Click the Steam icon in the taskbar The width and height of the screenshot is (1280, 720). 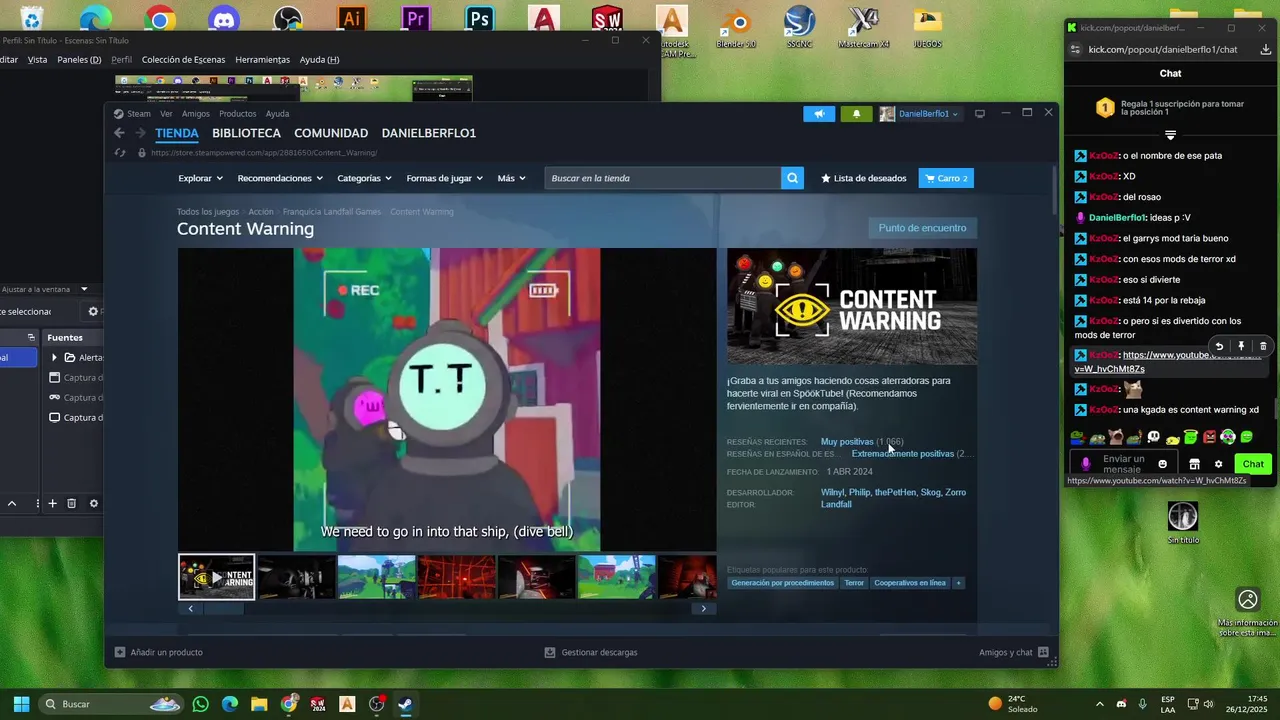tap(405, 704)
